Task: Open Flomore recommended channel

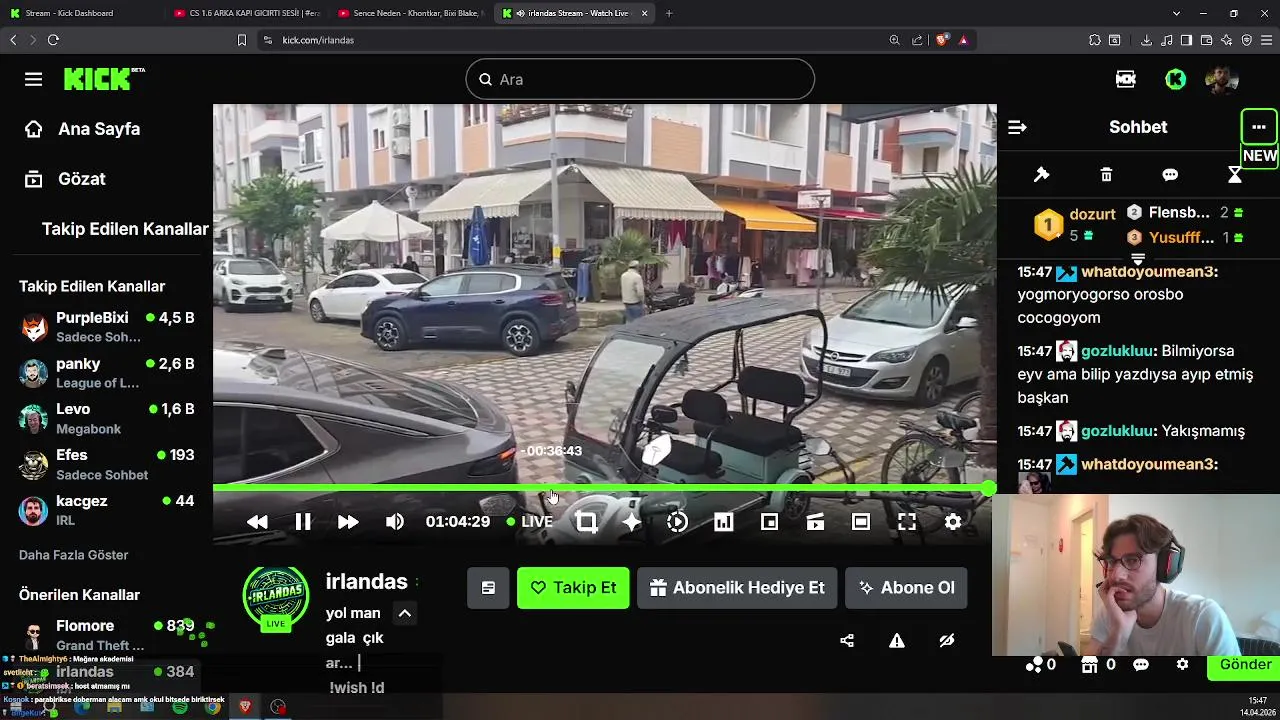Action: click(106, 635)
